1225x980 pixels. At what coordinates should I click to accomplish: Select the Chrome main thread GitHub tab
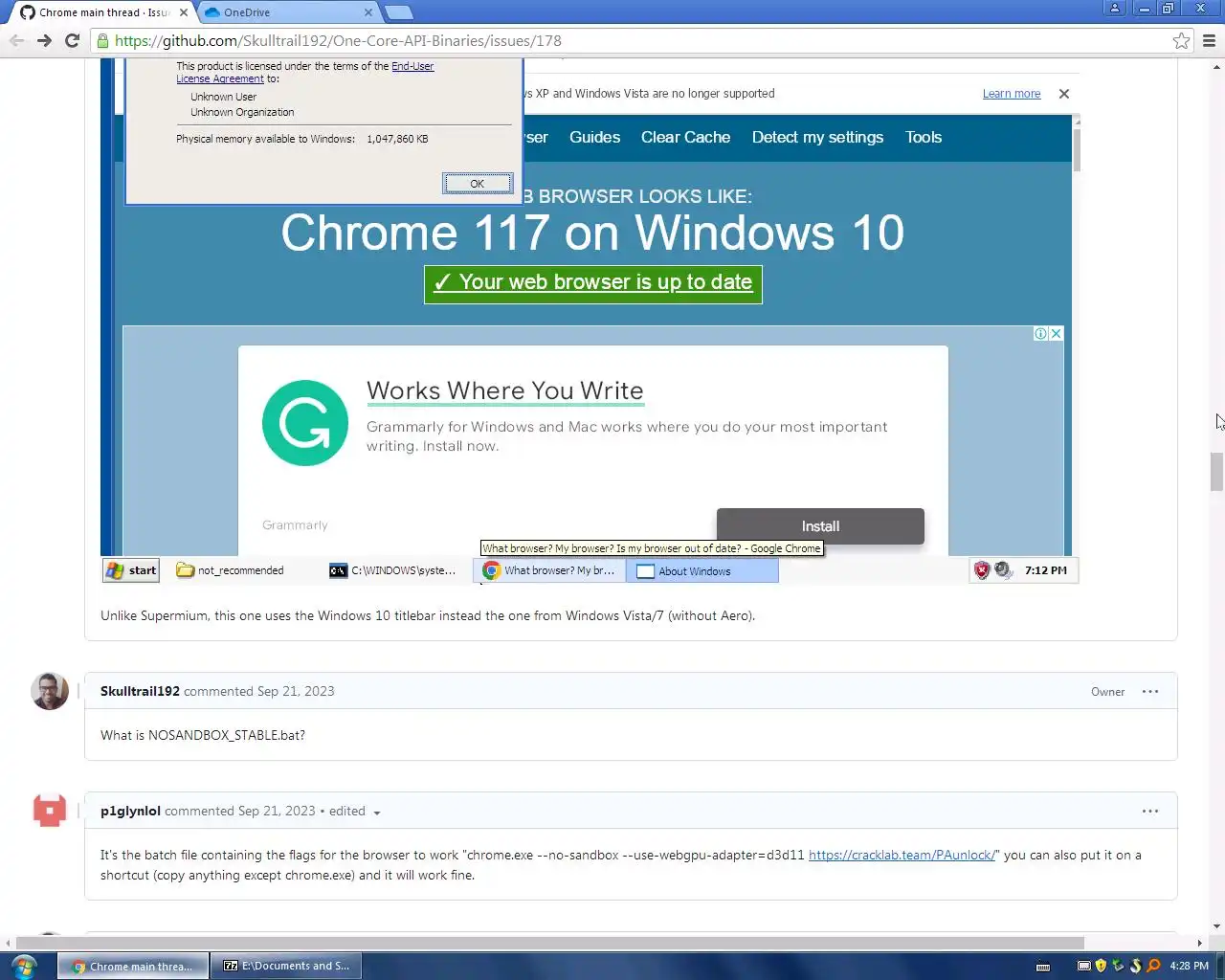pos(100,12)
